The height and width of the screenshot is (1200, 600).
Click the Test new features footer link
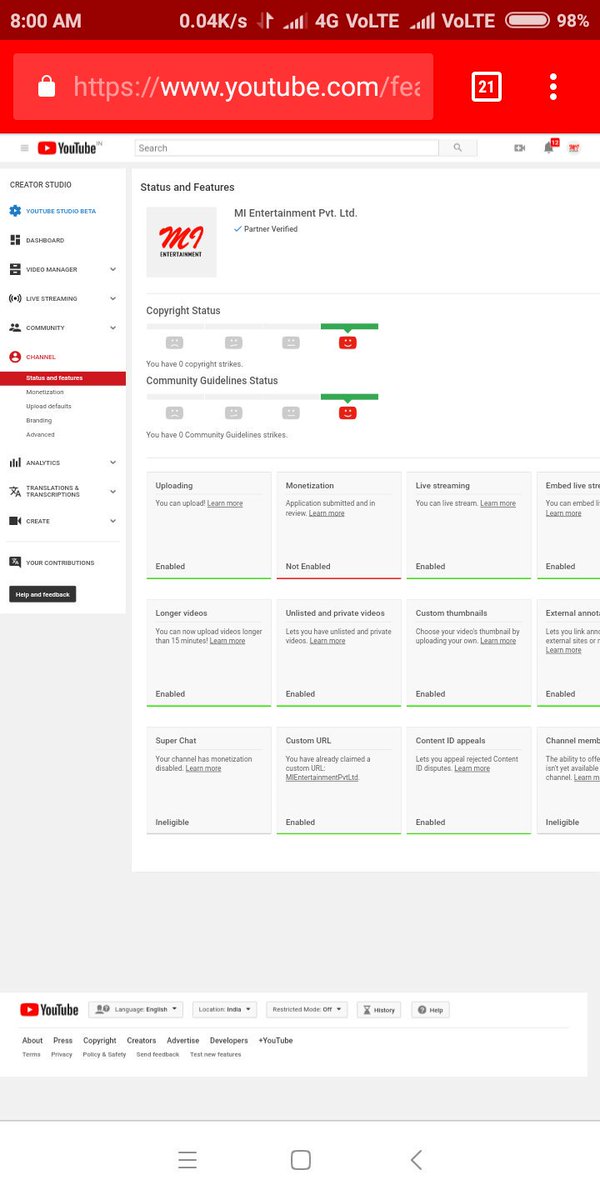[x=215, y=1054]
